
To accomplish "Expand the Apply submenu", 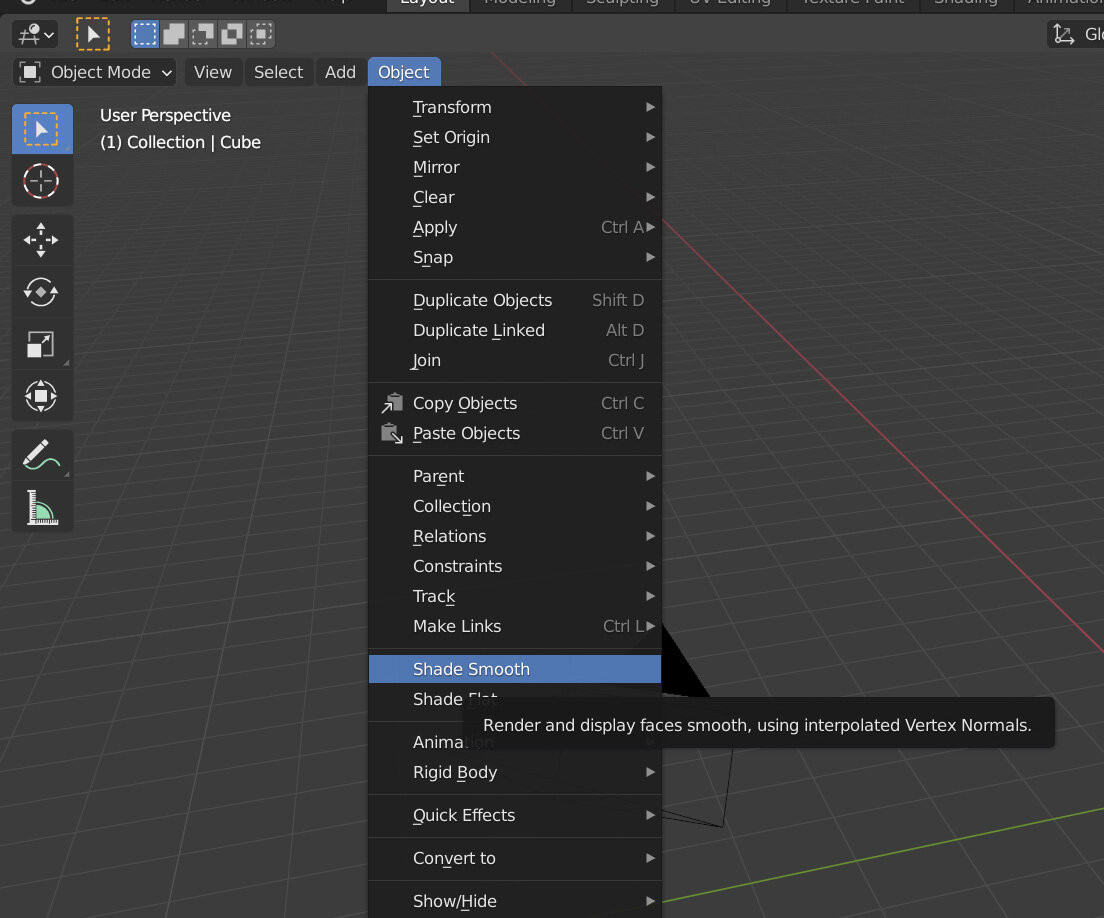I will point(515,227).
